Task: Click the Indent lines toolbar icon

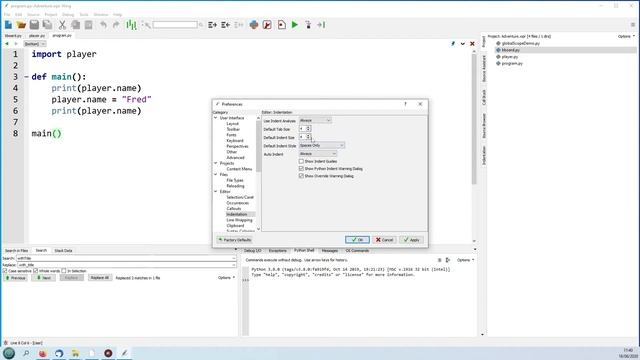Action: pyautogui.click(x=212, y=25)
